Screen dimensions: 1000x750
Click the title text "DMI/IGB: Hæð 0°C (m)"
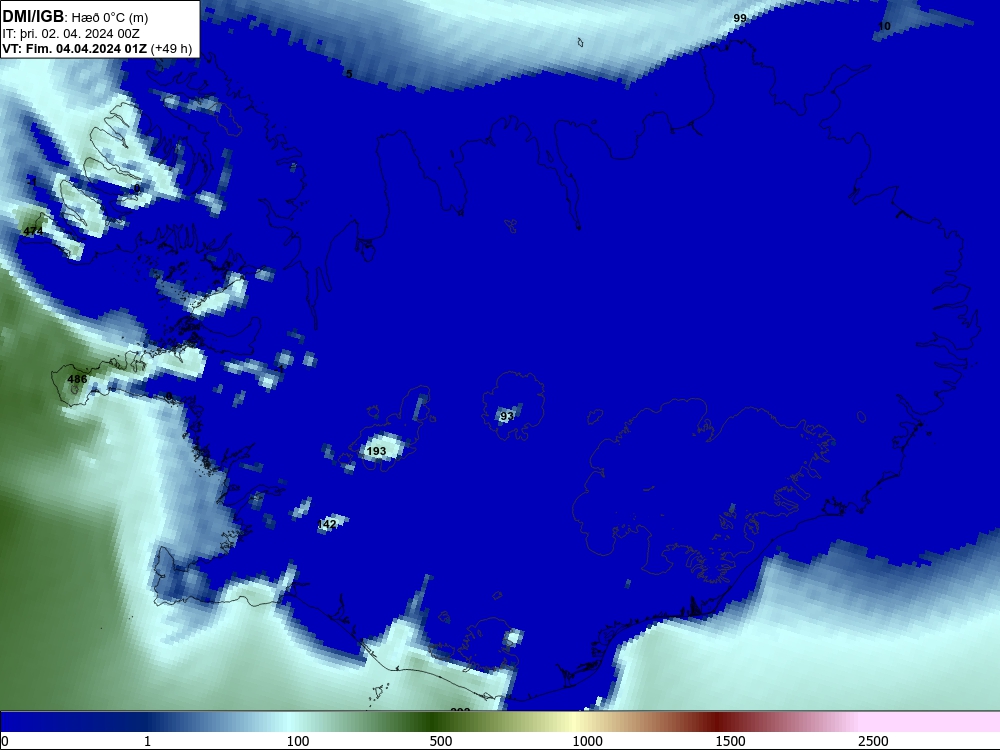coord(75,17)
